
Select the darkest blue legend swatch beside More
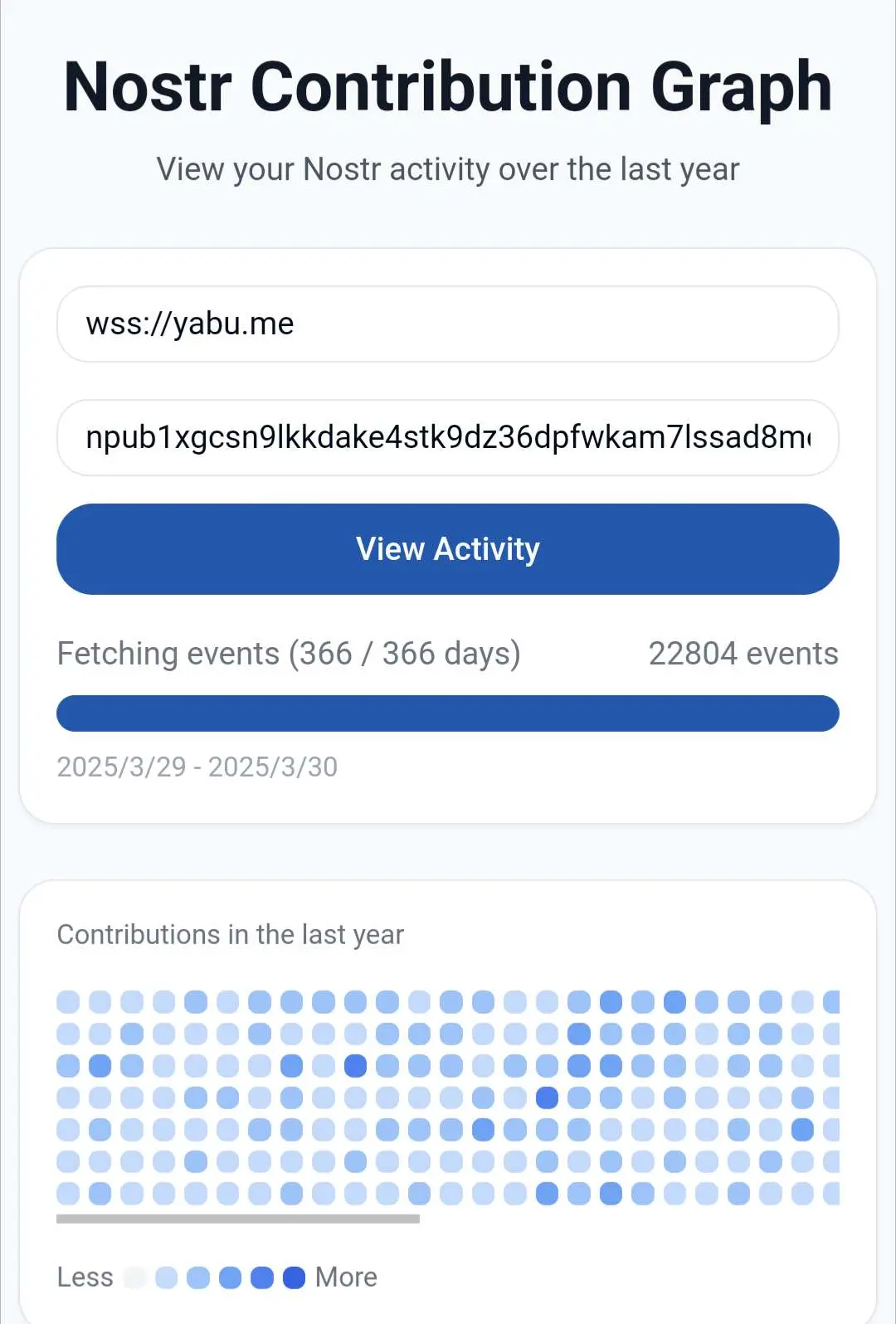point(295,1278)
